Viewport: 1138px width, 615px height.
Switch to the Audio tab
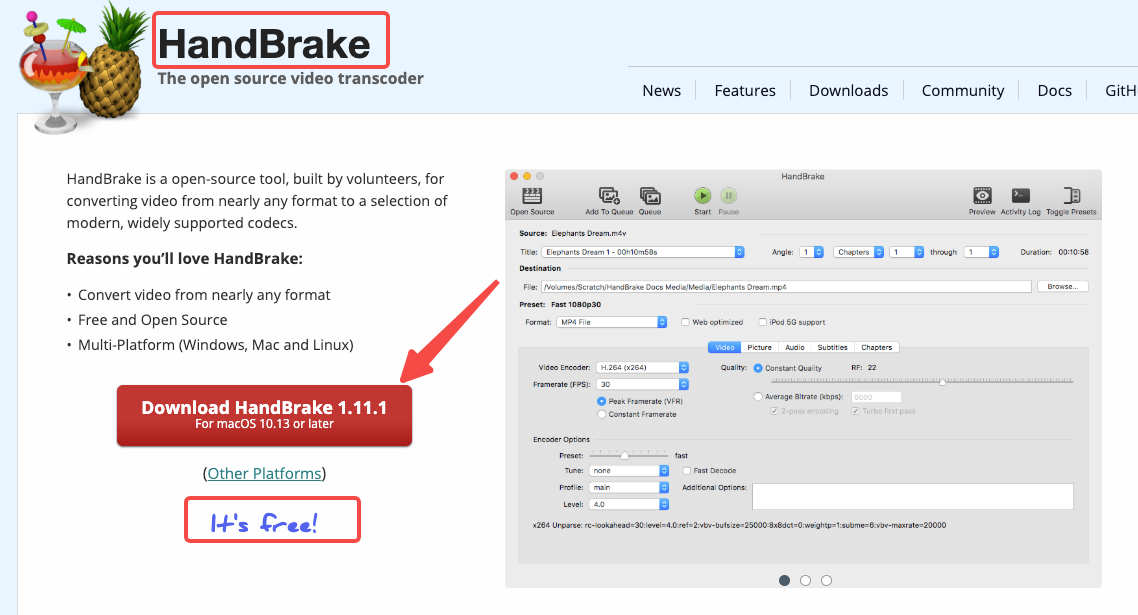pos(795,347)
